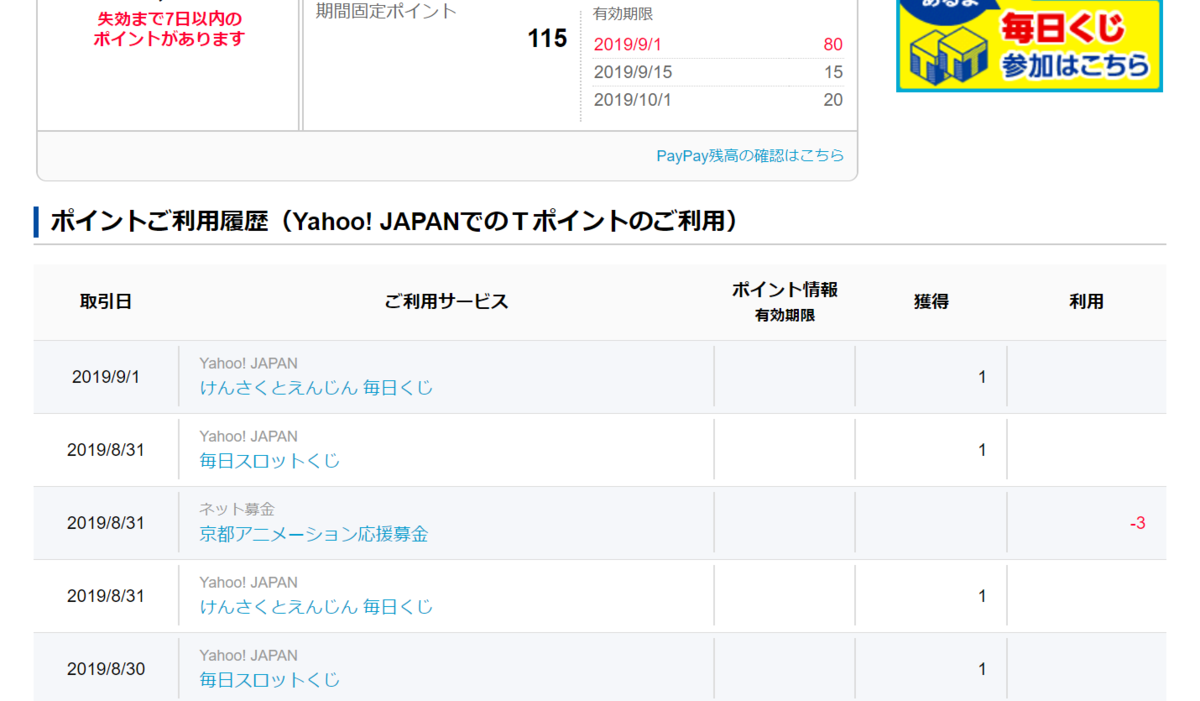
Task: Open the 京都アニメーション応援募金 link
Action: click(x=314, y=534)
